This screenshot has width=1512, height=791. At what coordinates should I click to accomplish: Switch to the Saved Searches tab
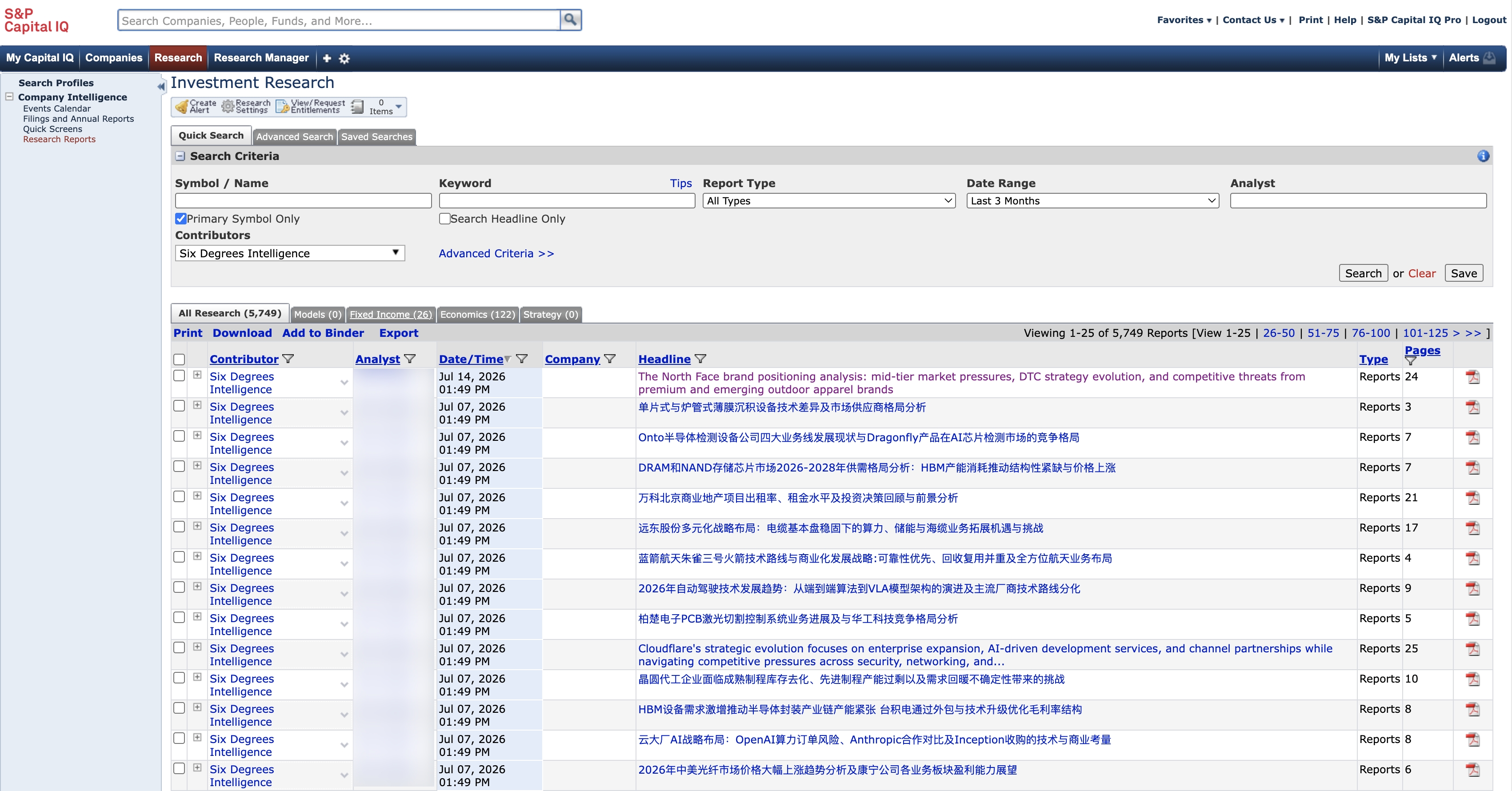(377, 137)
